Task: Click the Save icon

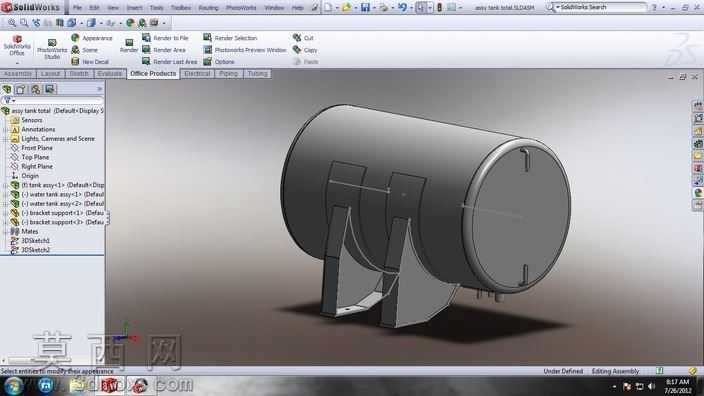Action: [365, 7]
